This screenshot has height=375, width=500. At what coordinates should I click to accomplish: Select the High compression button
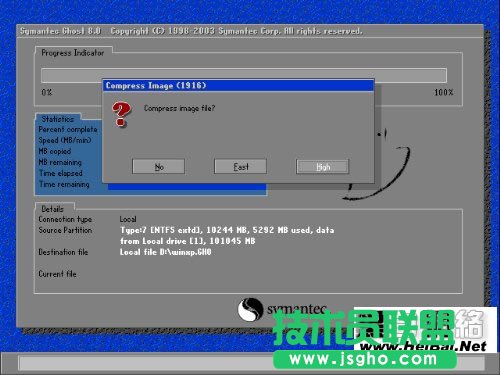tap(323, 167)
